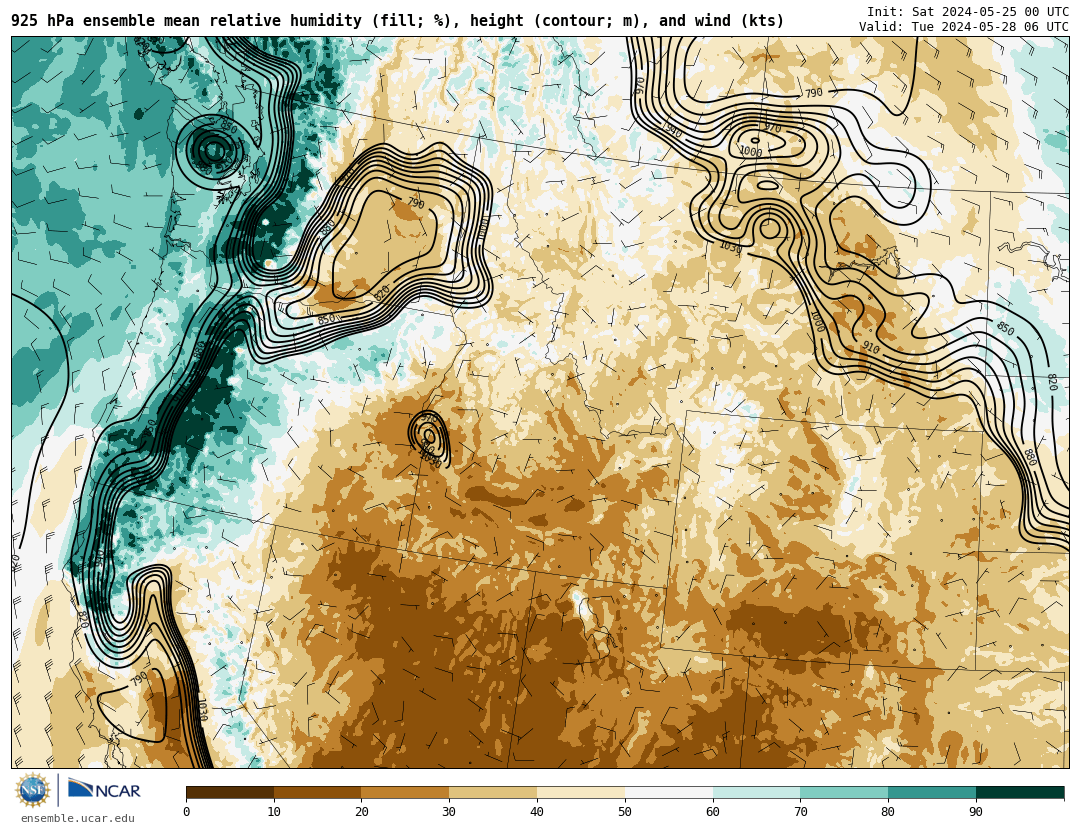Click the 910 contour label over the Dakotas

pos(871,348)
